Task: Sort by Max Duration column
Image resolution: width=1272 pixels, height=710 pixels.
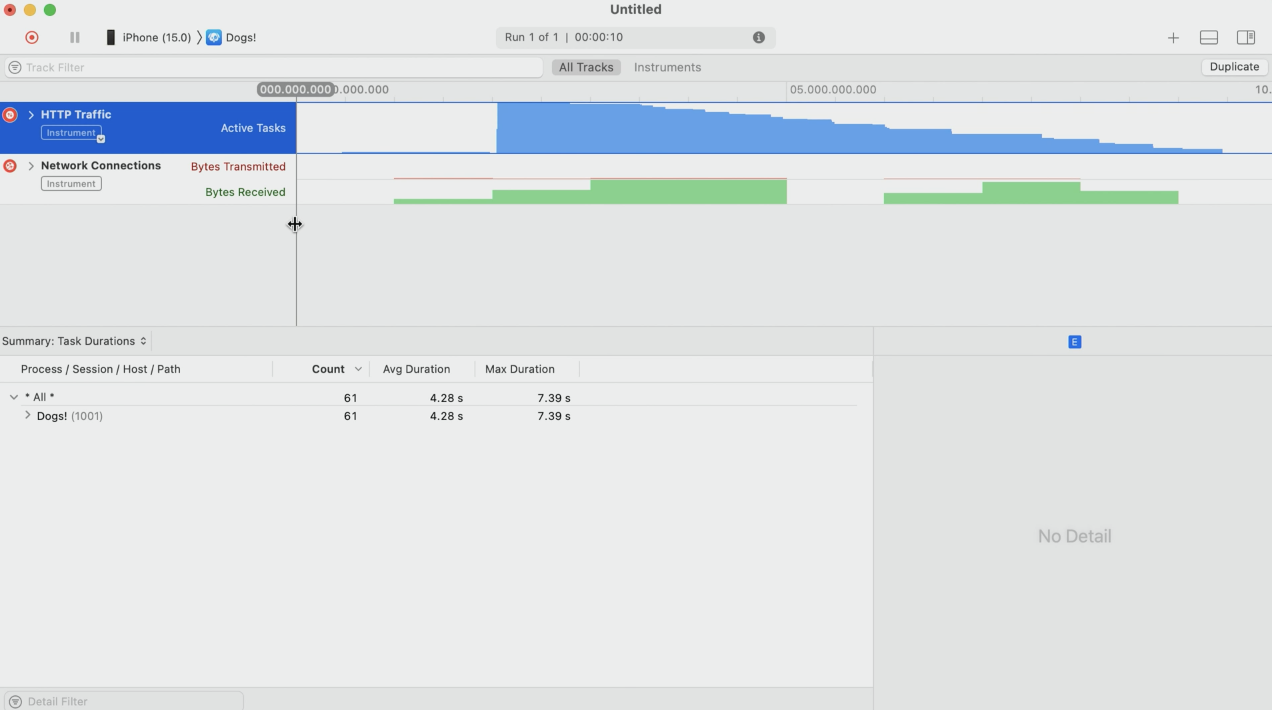Action: coord(519,369)
